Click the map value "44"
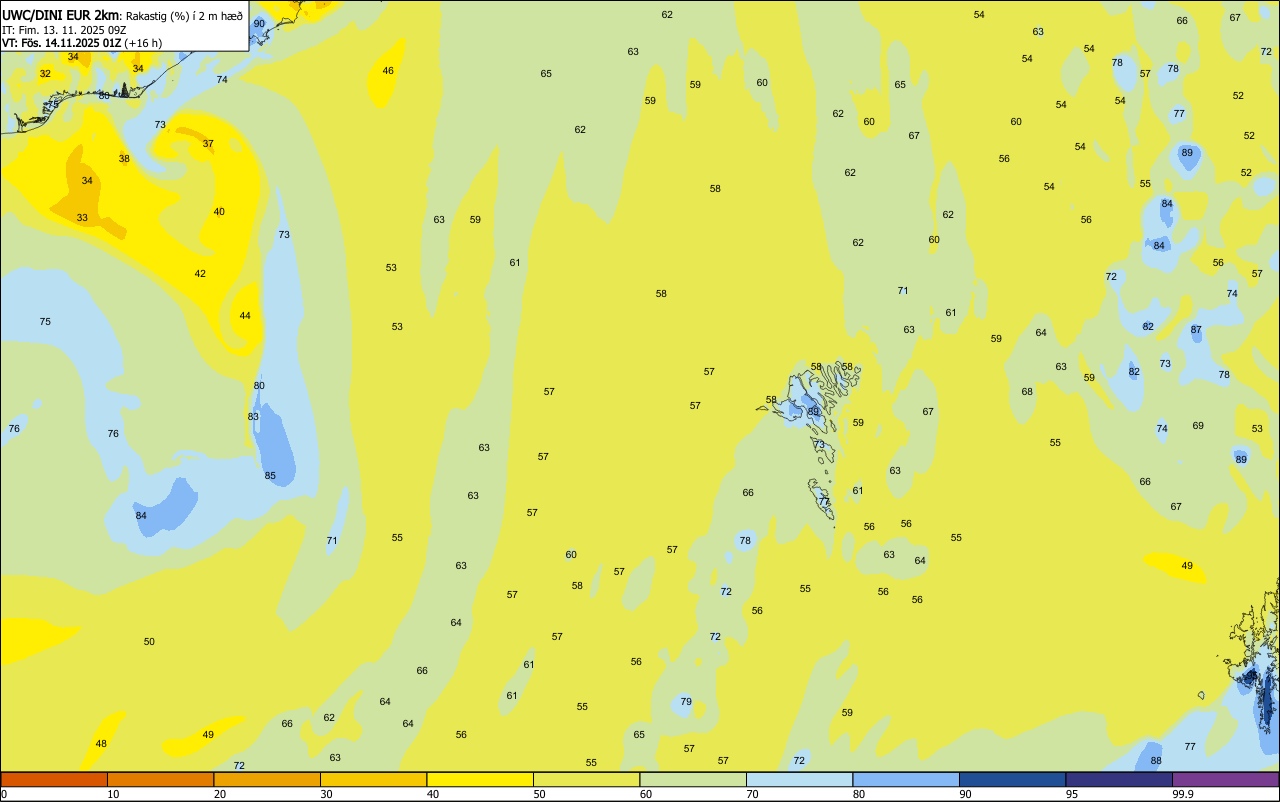Screen dimensions: 1280x802 click(x=245, y=316)
